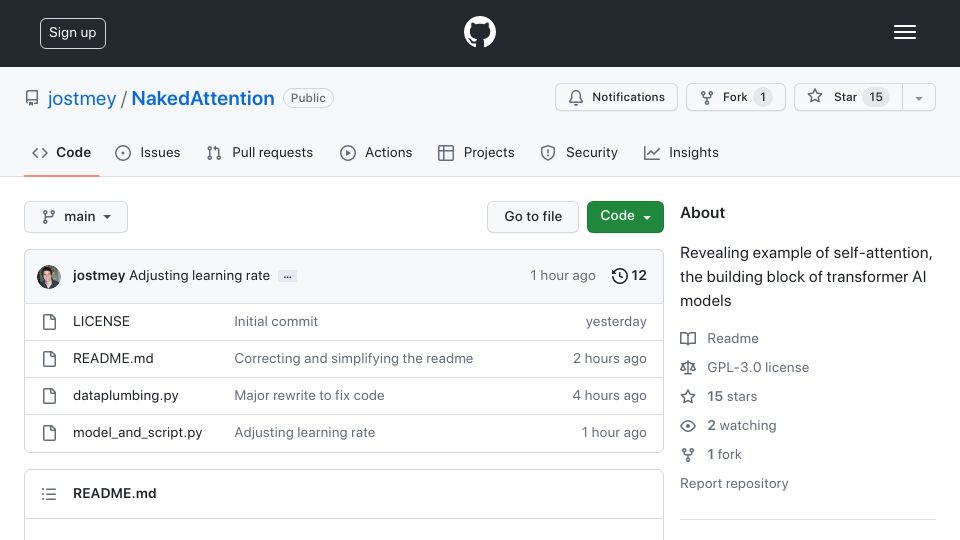This screenshot has width=960, height=540.
Task: Star the NakedAttention repository
Action: click(847, 97)
